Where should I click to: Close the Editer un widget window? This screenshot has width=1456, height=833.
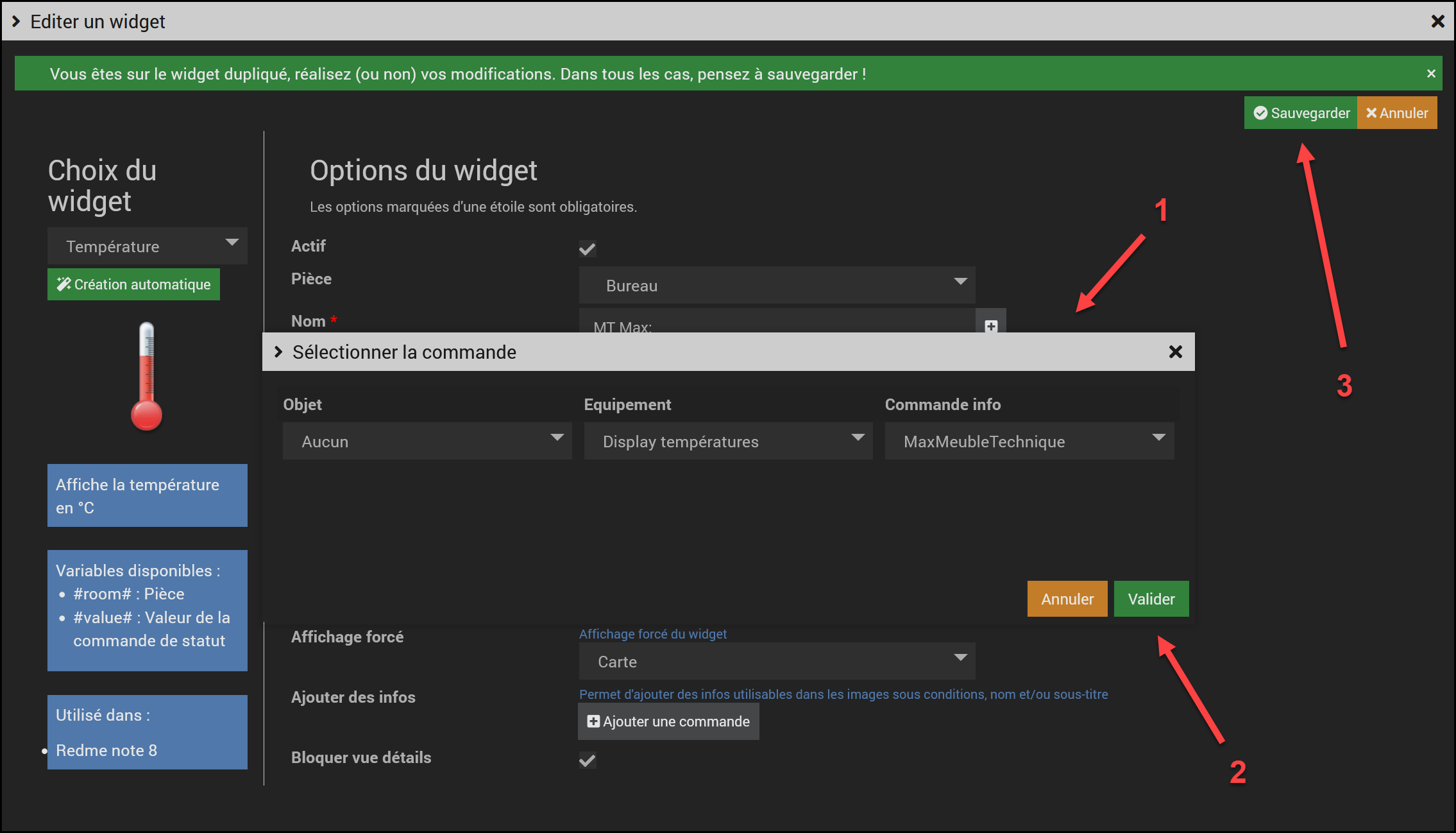tap(1437, 22)
